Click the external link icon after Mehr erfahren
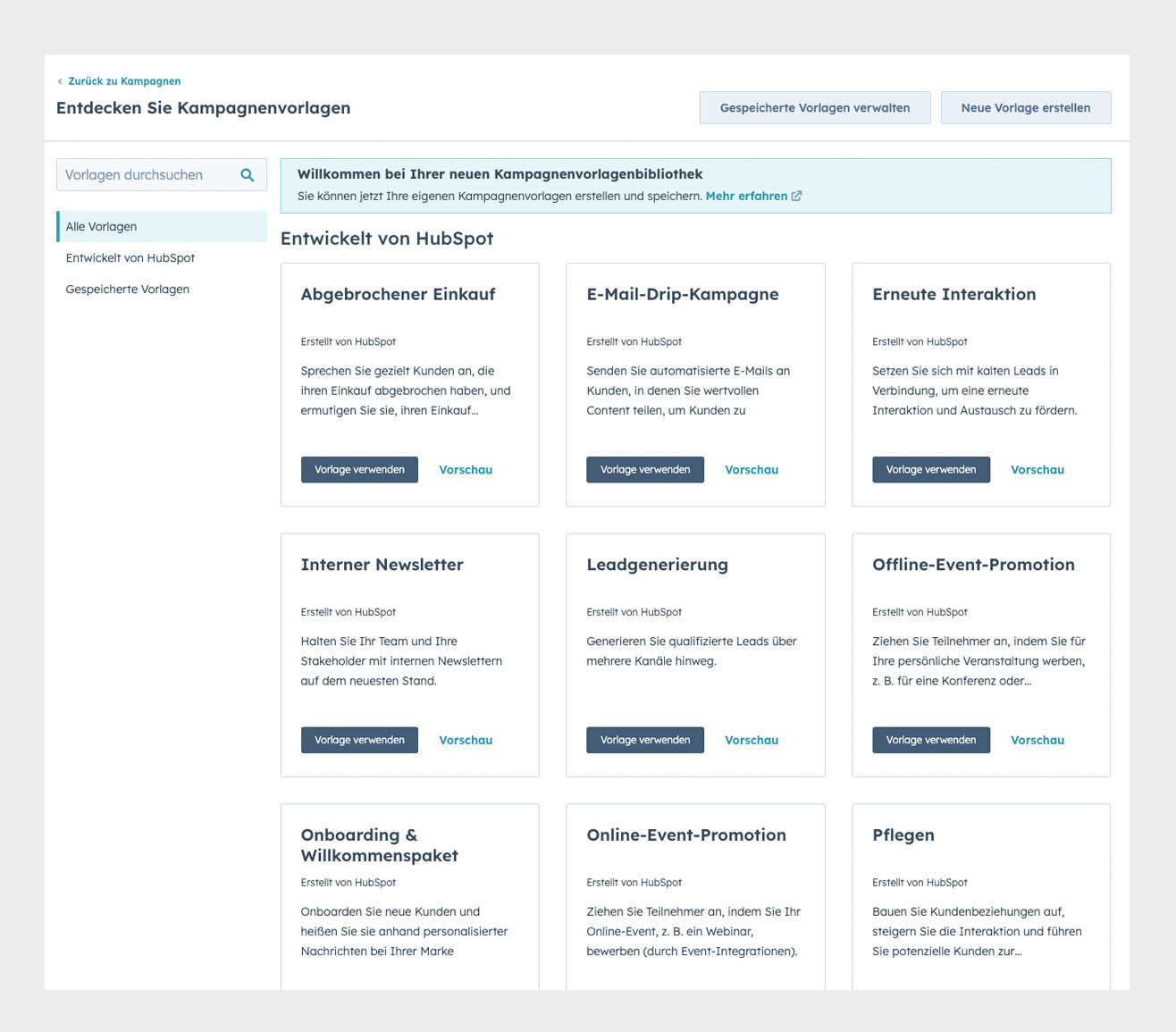Screen dimensions: 1176x1032 (796, 196)
